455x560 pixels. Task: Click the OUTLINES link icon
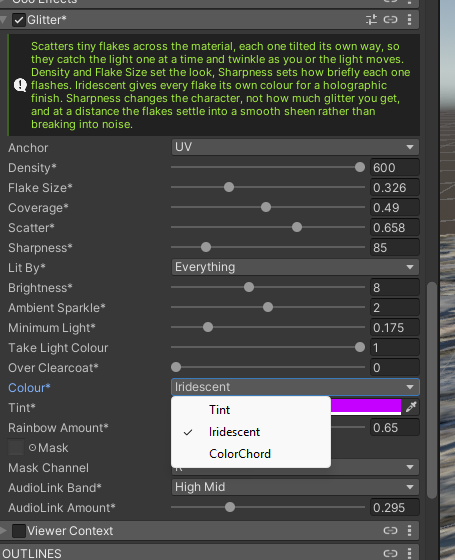[x=390, y=554]
